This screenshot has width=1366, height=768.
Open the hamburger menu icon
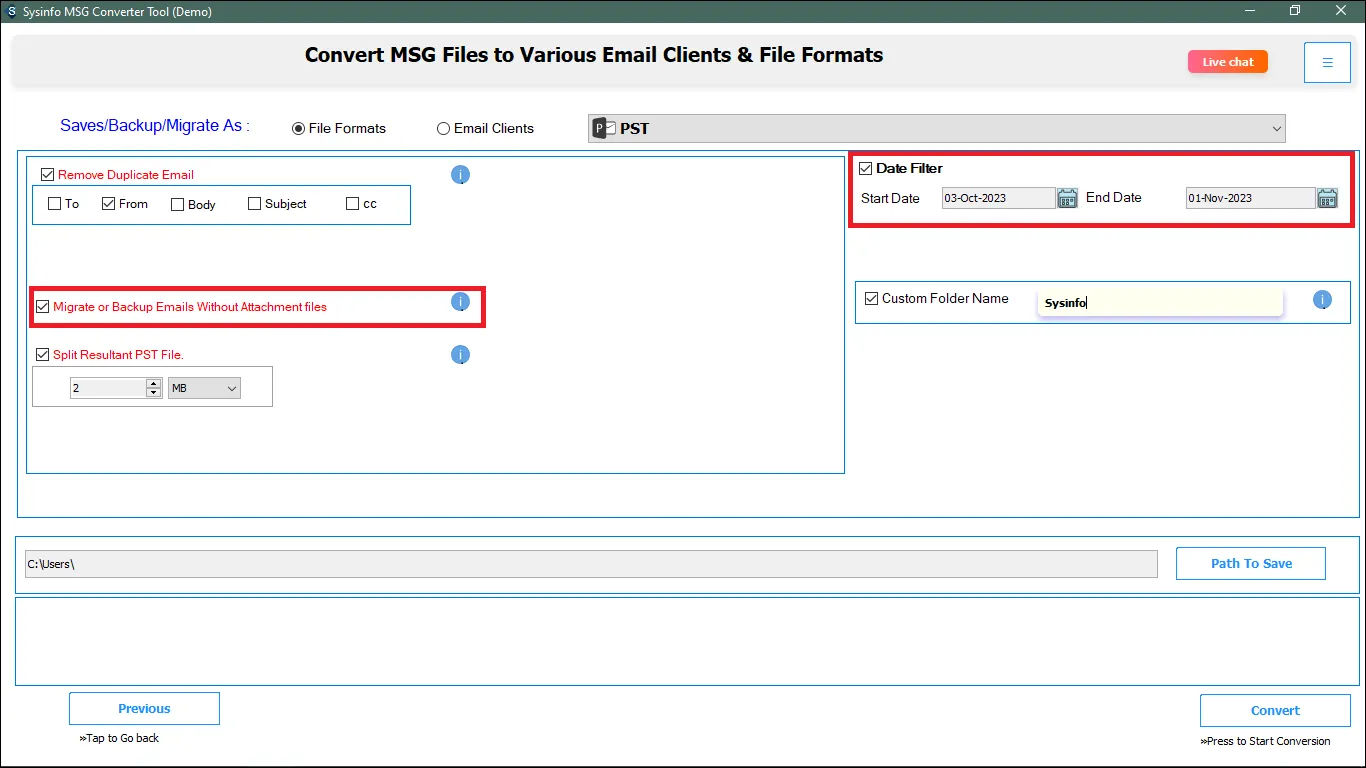pos(1327,62)
